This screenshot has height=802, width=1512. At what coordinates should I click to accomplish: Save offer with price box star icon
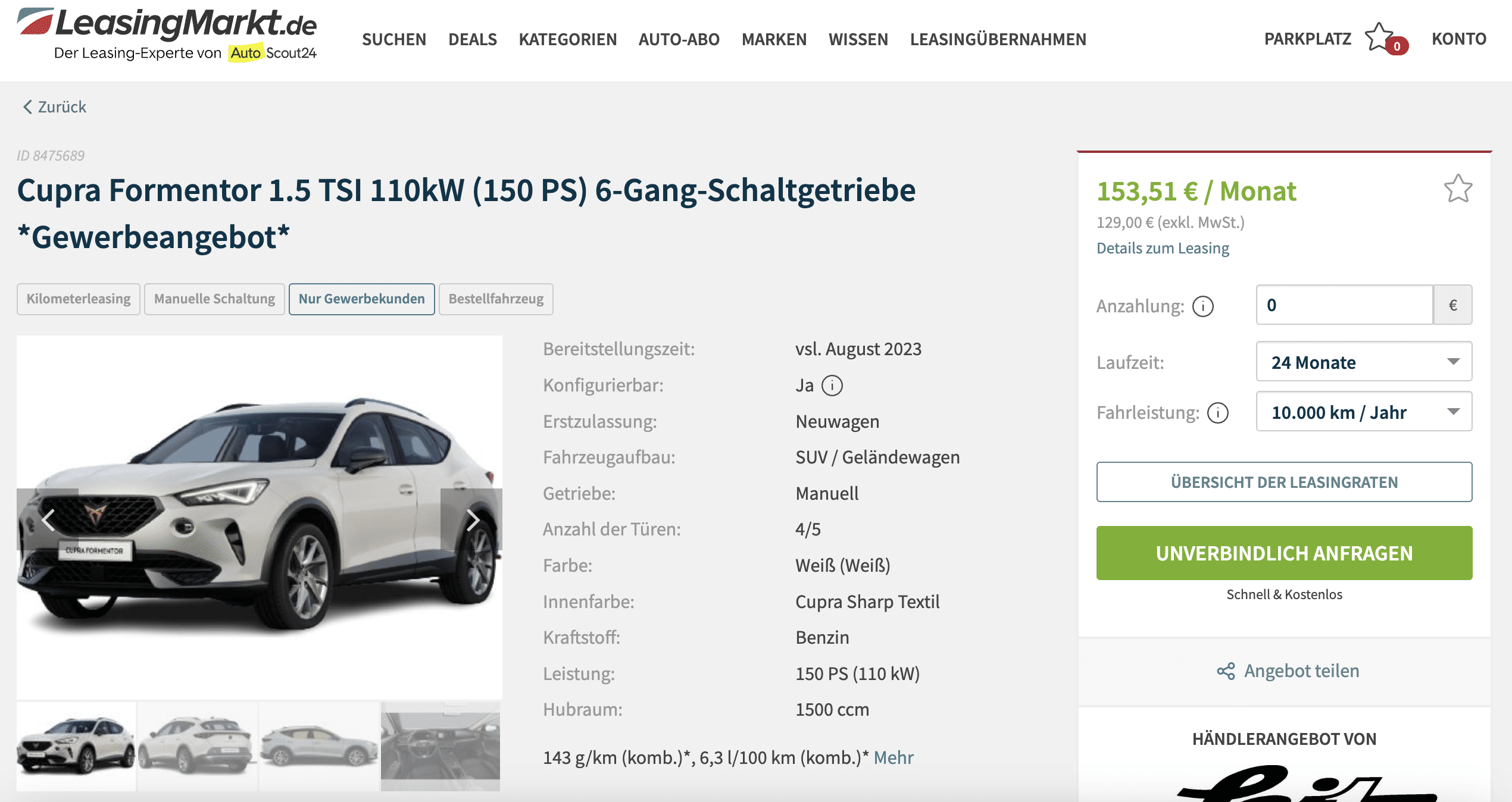pos(1458,189)
